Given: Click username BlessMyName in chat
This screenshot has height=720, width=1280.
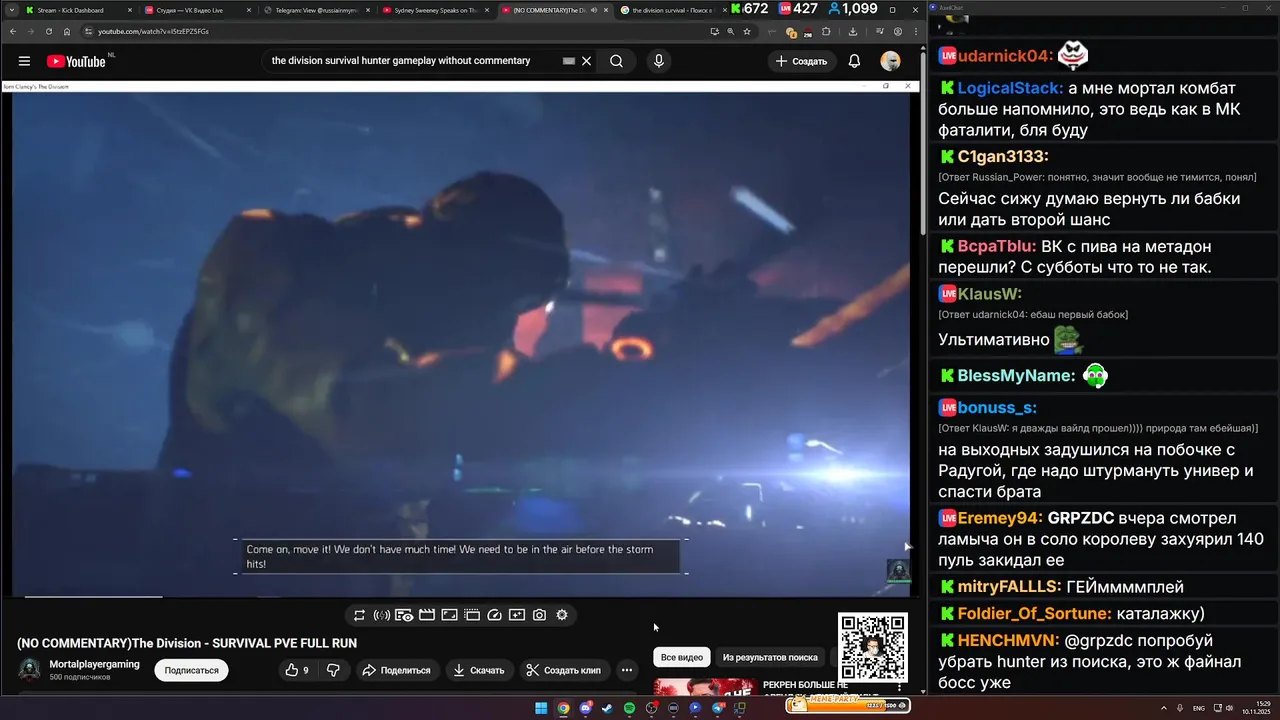Looking at the screenshot, I should click(1016, 376).
